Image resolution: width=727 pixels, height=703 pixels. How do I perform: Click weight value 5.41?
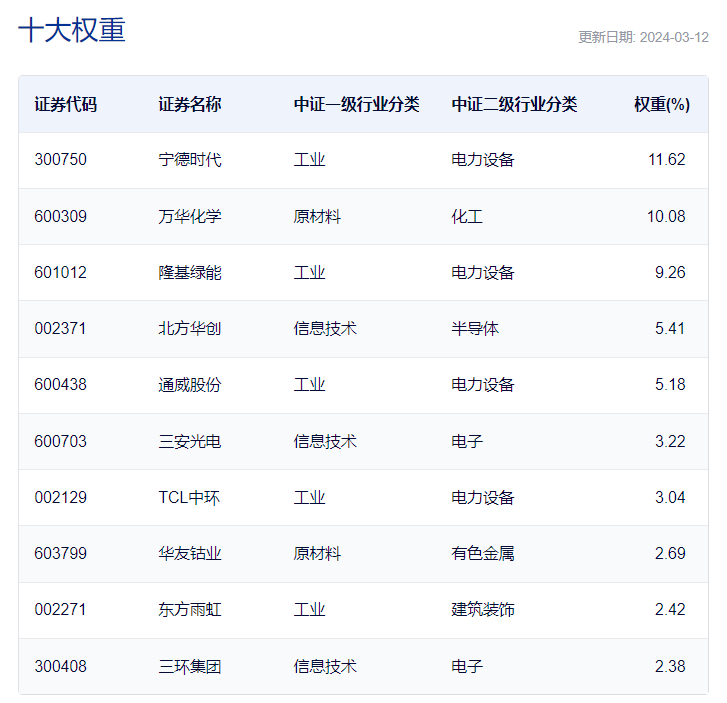(670, 328)
